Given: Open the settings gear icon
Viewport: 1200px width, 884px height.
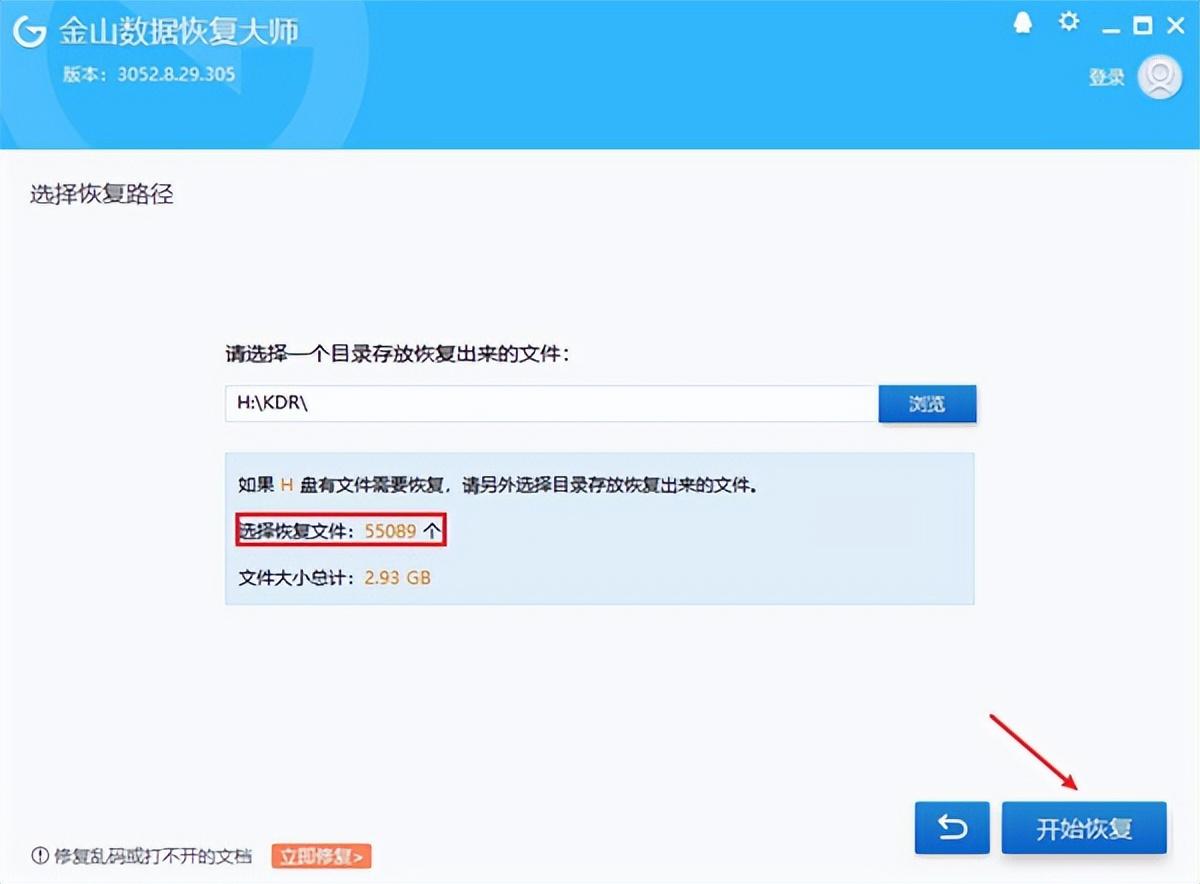Looking at the screenshot, I should point(1070,22).
